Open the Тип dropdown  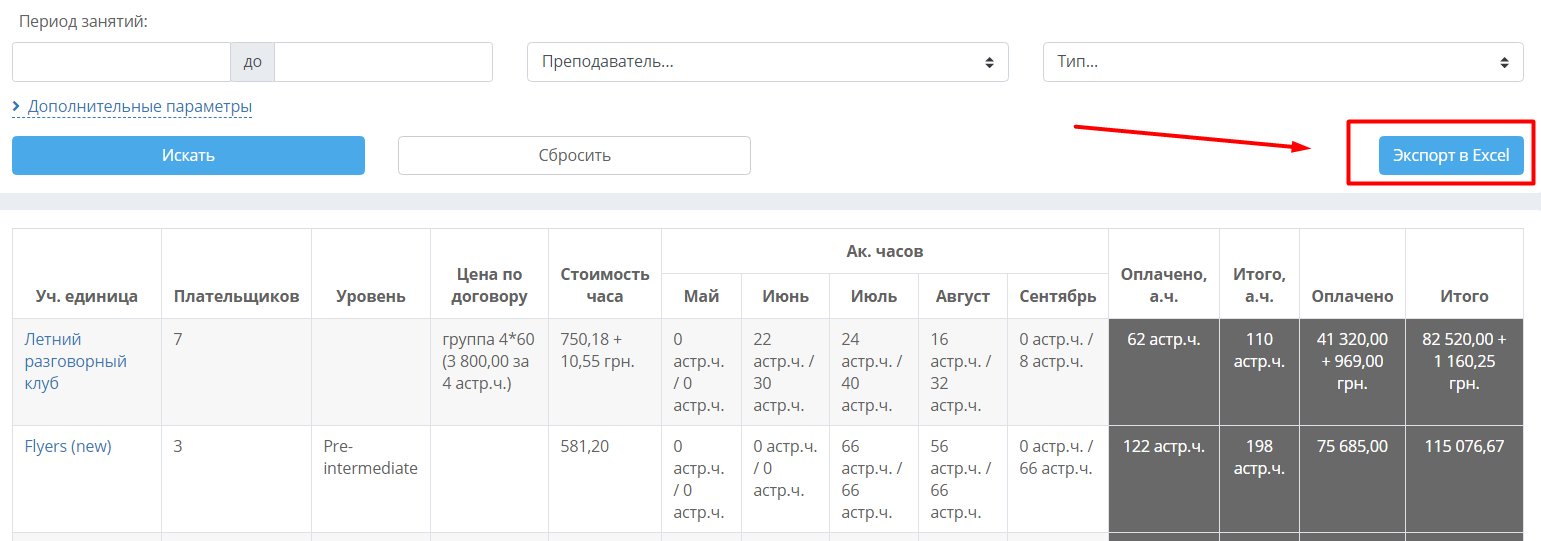tap(1283, 62)
